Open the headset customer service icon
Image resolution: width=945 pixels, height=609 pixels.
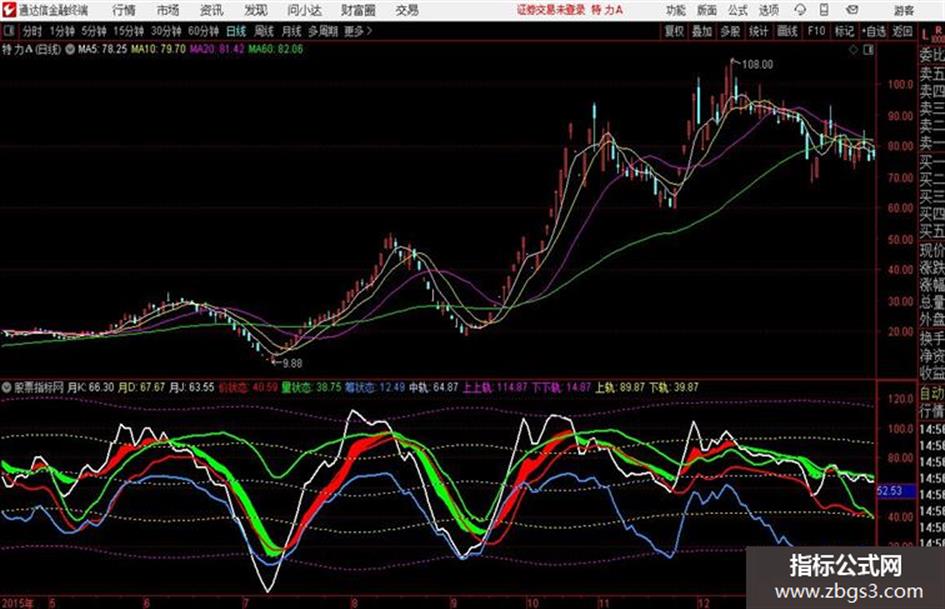point(800,10)
